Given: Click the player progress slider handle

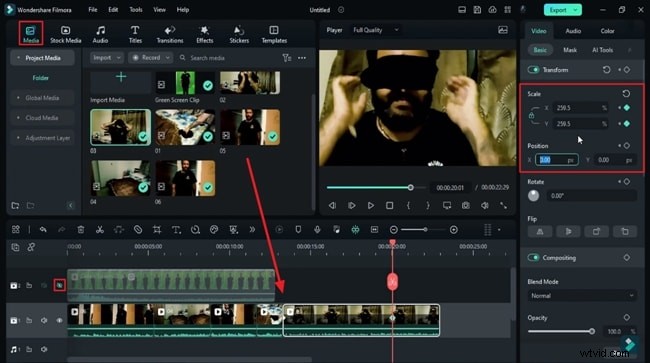Looking at the screenshot, I should (x=410, y=188).
